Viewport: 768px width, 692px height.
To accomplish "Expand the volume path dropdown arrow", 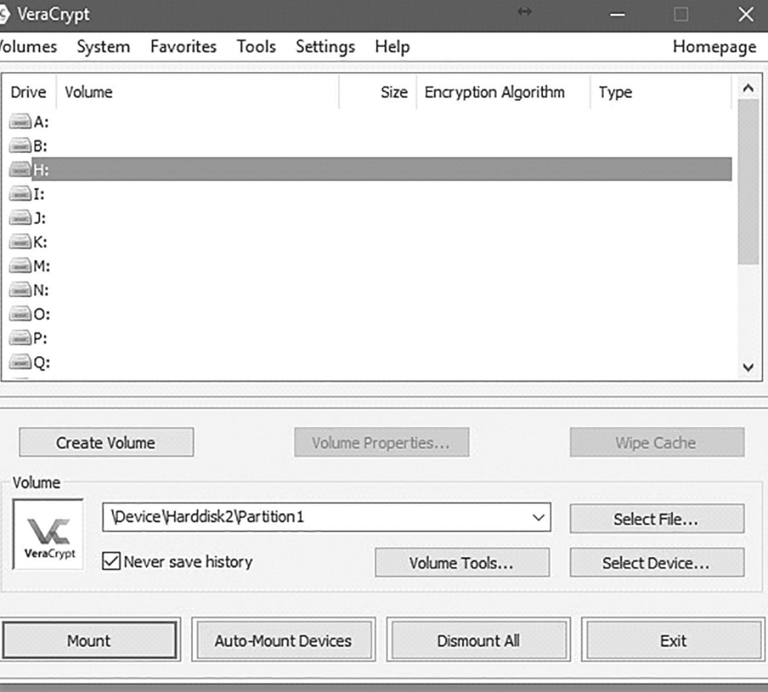I will click(538, 517).
